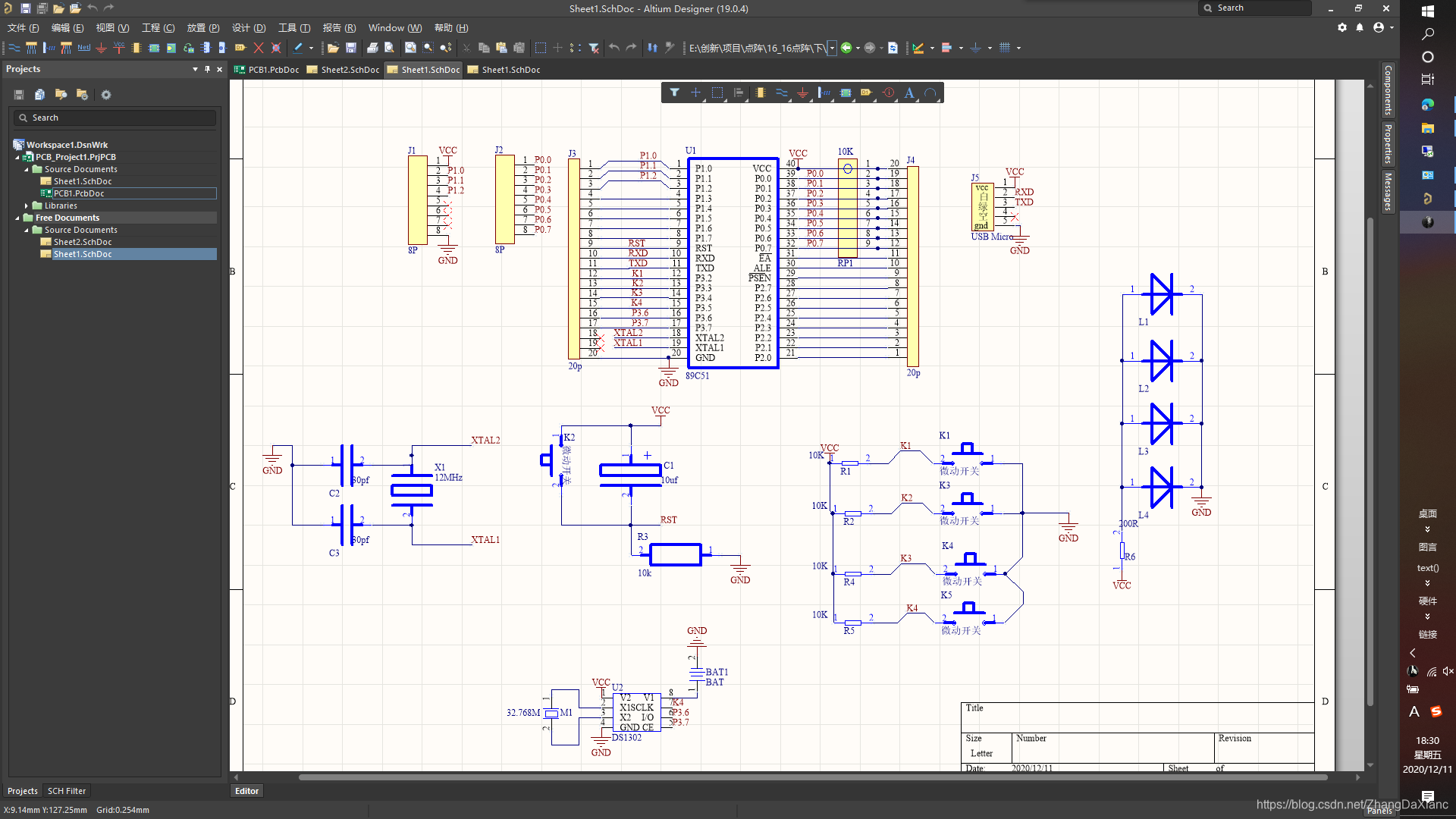
Task: Select the Place Bus tool in main toolbar
Action: [x=31, y=48]
